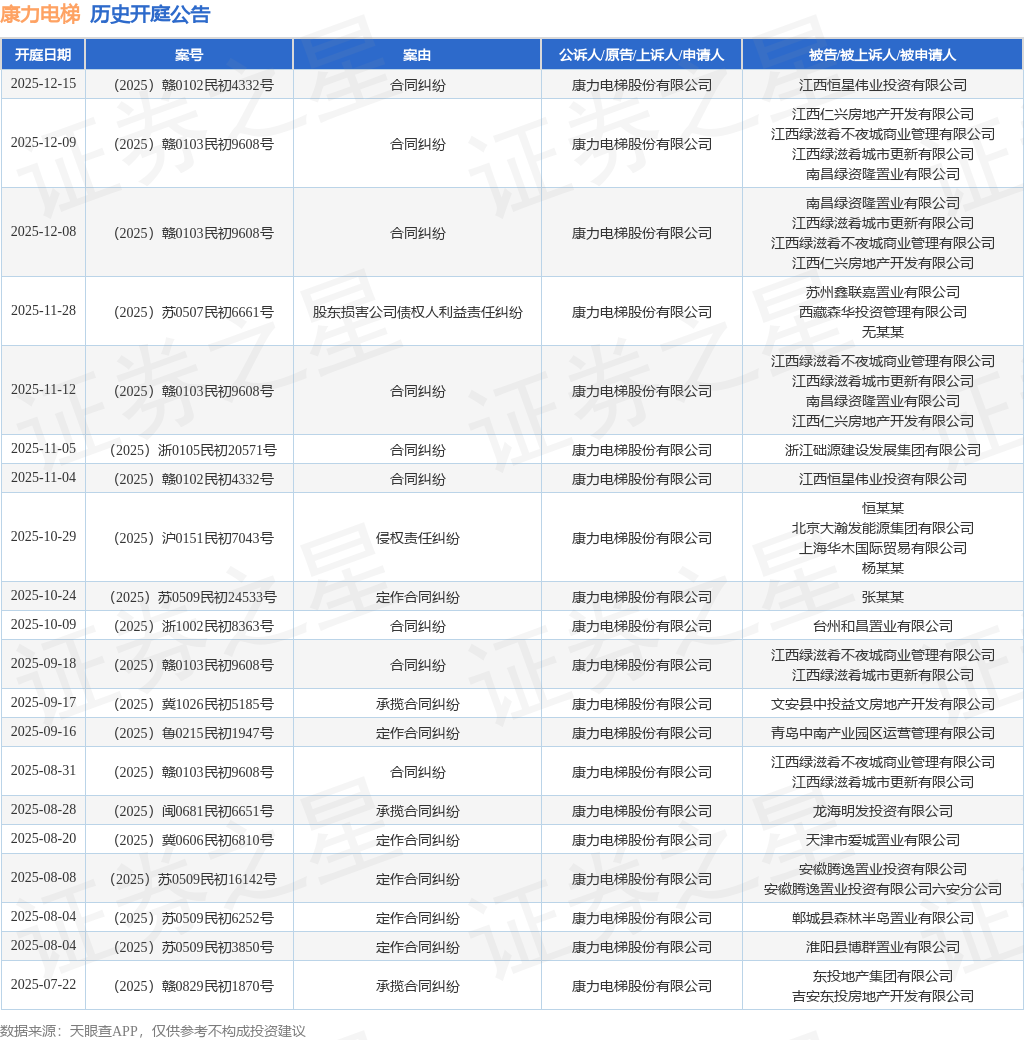Click defendant 北京大瀚发能源集团有限公司
1024x1040 pixels.
(x=882, y=528)
